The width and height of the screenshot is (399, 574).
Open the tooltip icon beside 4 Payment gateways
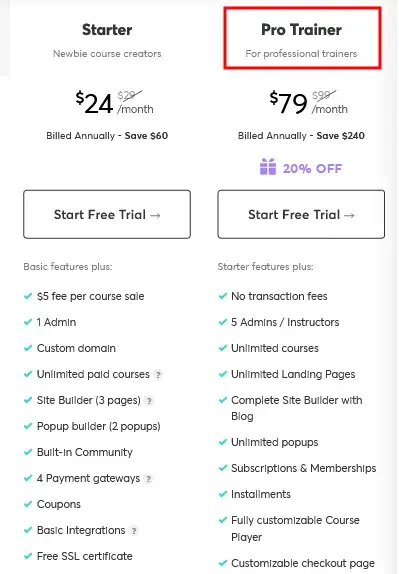pyautogui.click(x=148, y=479)
